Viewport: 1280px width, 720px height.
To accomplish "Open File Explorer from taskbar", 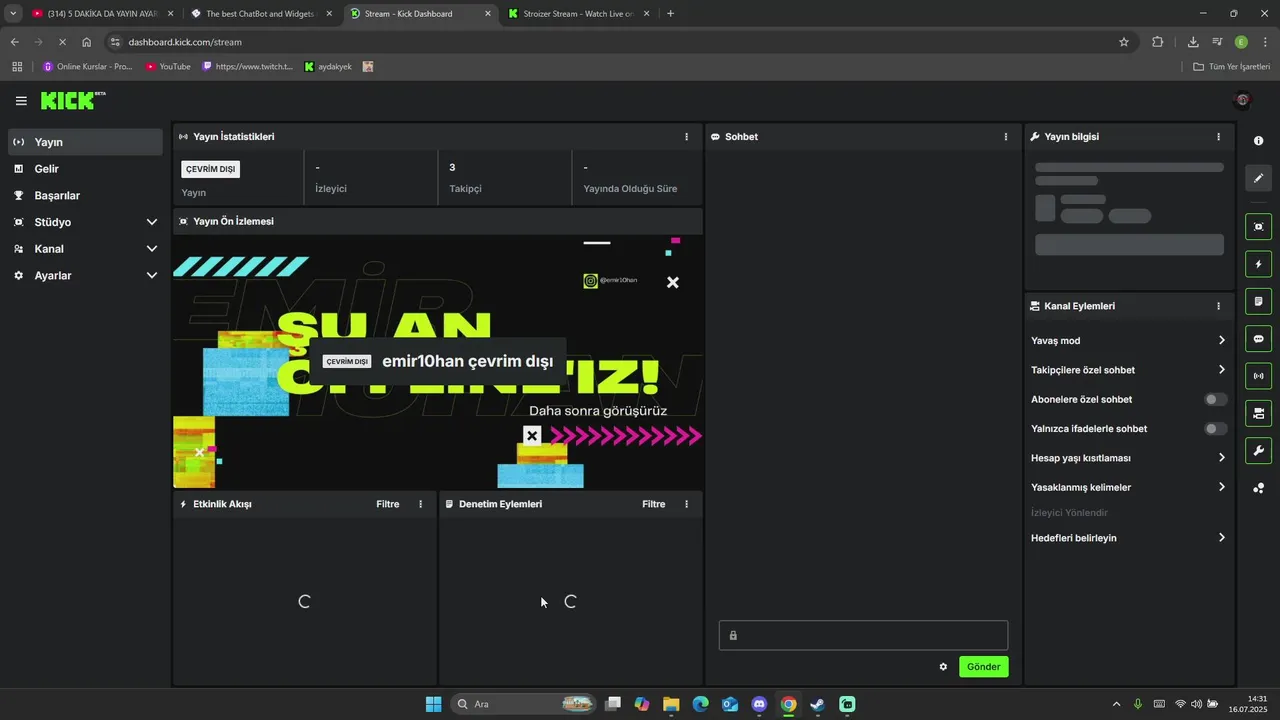I will tap(671, 704).
